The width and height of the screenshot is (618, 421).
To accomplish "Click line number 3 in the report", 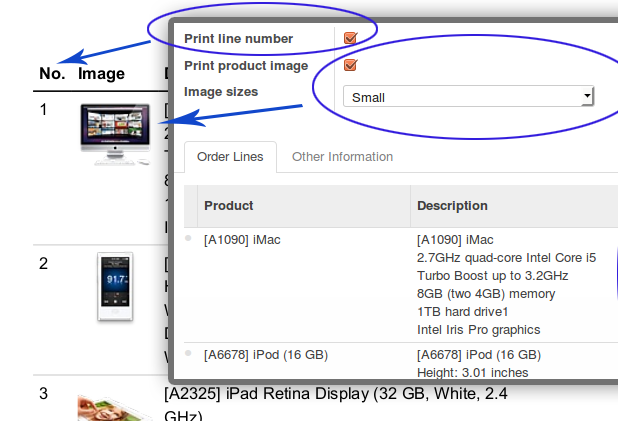I will 43,393.
